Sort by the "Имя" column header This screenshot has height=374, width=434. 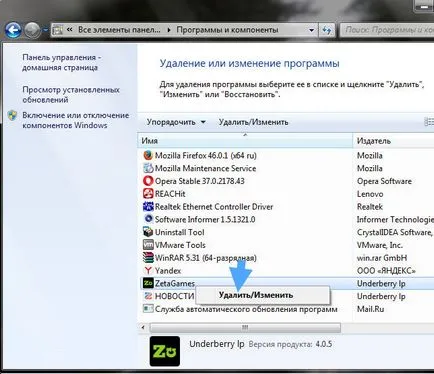click(x=245, y=141)
